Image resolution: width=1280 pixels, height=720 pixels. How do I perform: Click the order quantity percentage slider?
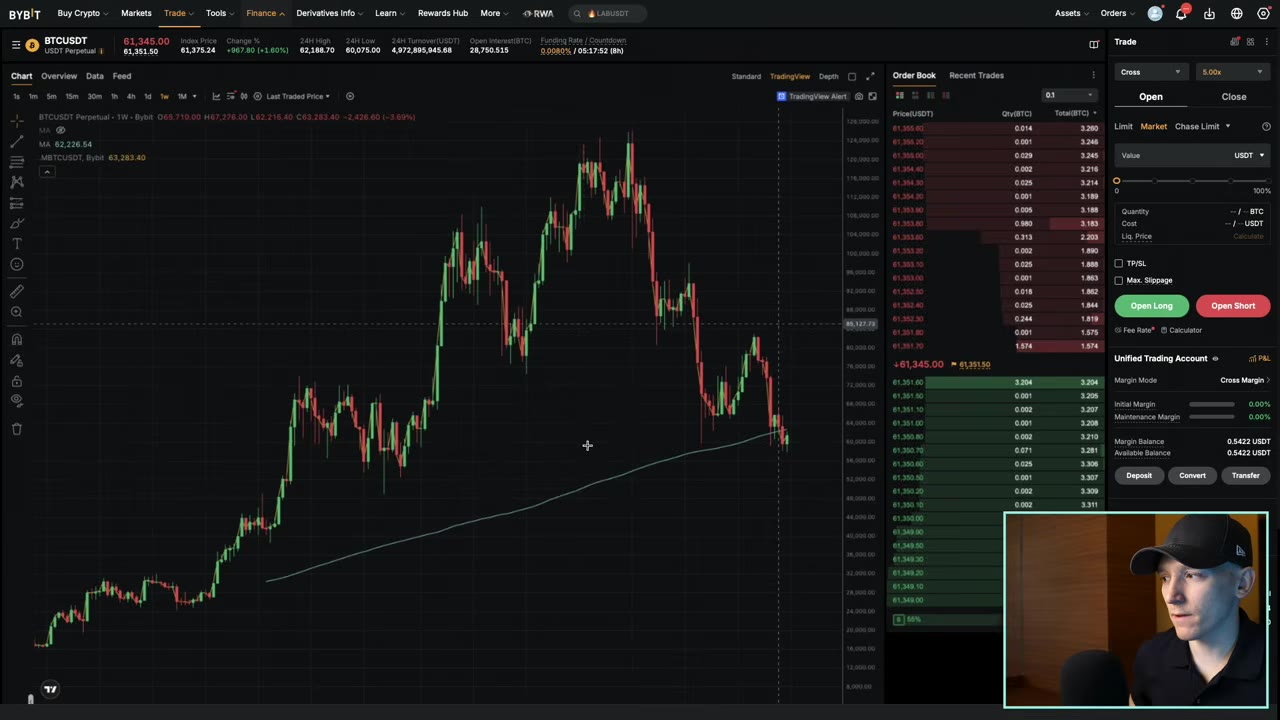[x=1192, y=181]
